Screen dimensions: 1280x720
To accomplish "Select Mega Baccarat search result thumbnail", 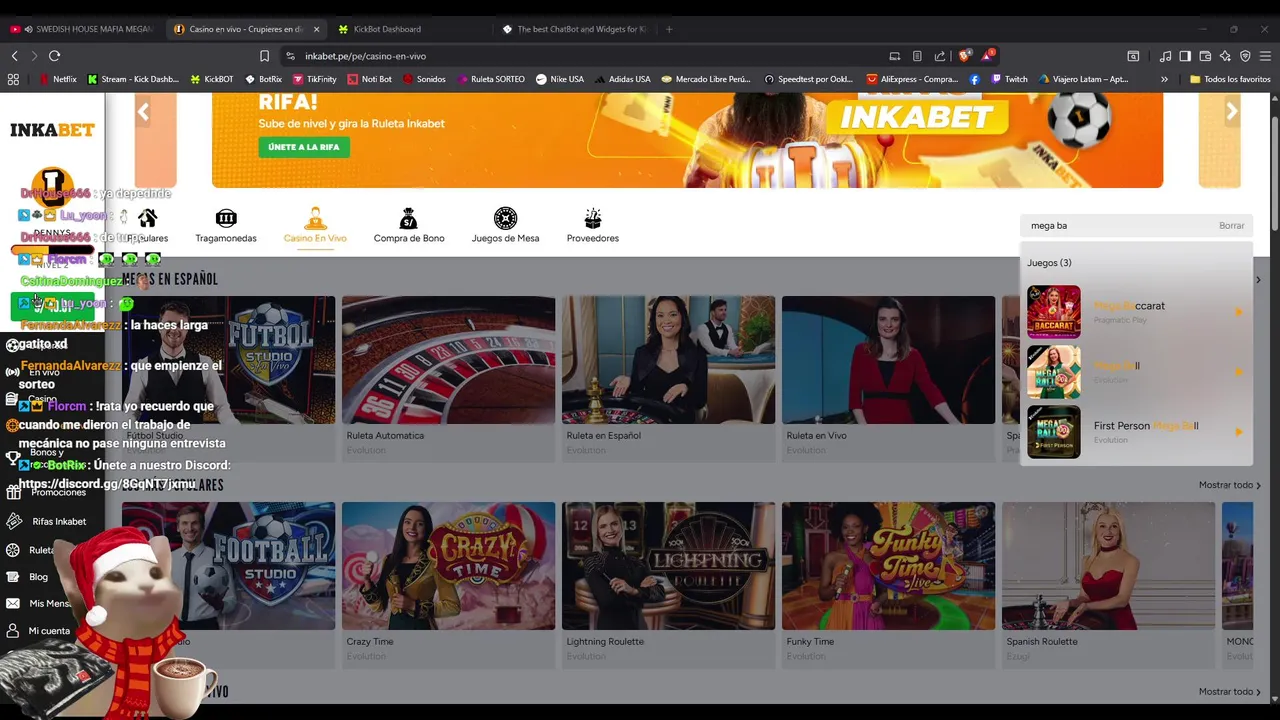I will 1054,312.
